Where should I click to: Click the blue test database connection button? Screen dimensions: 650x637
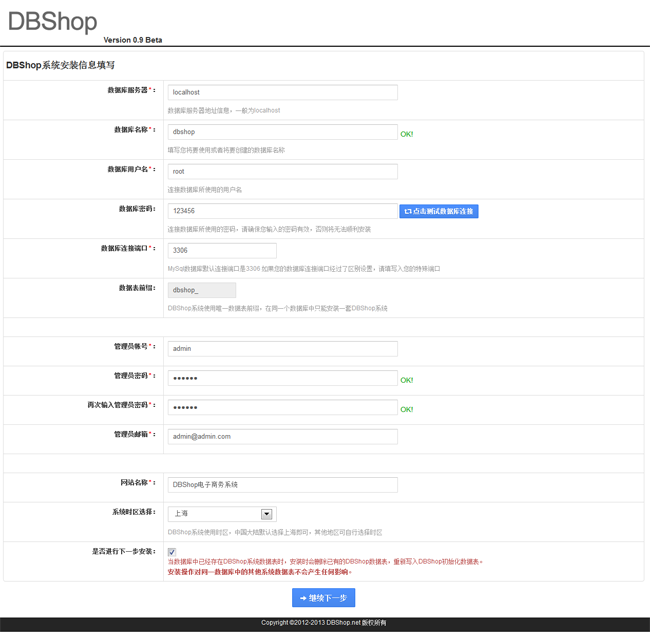coord(439,211)
